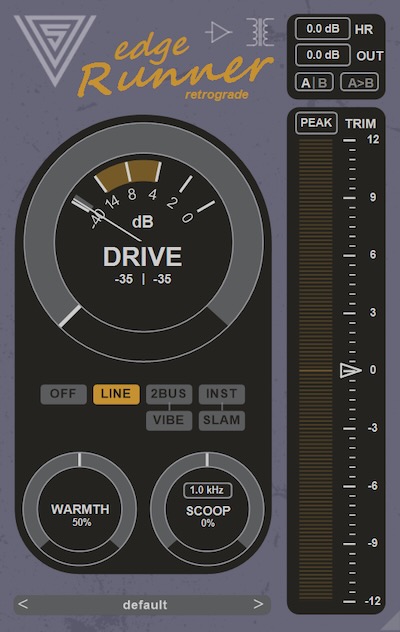The image size is (400, 632).
Task: Toggle A|B comparison
Action: 314,83
